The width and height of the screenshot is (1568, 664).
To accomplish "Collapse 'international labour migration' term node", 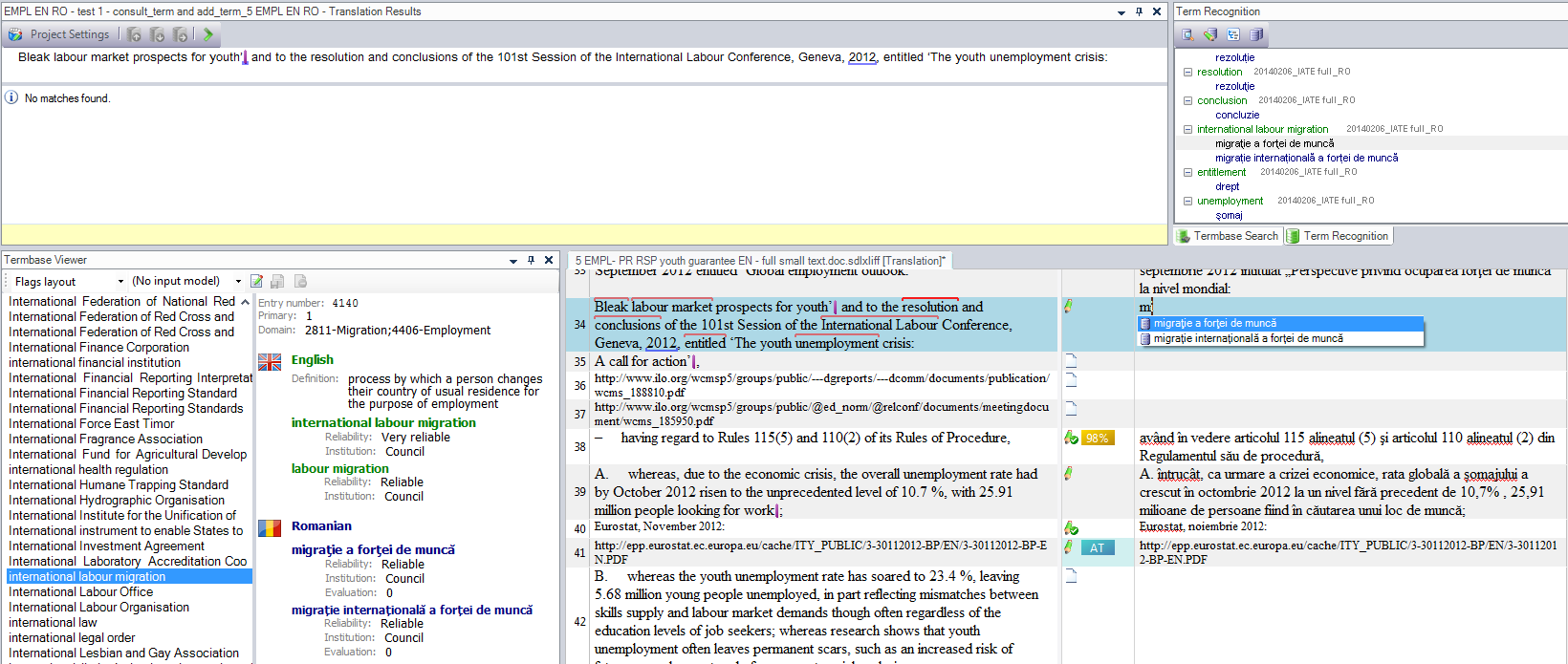I will coord(1188,129).
